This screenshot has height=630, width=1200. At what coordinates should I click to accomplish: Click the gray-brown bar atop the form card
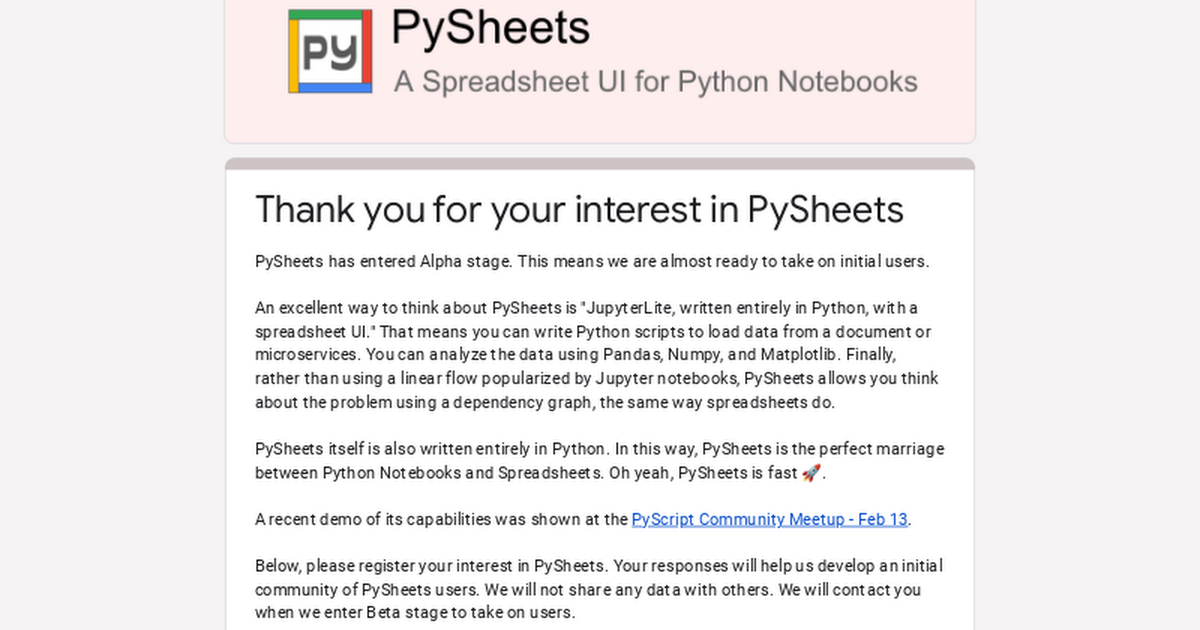[600, 164]
